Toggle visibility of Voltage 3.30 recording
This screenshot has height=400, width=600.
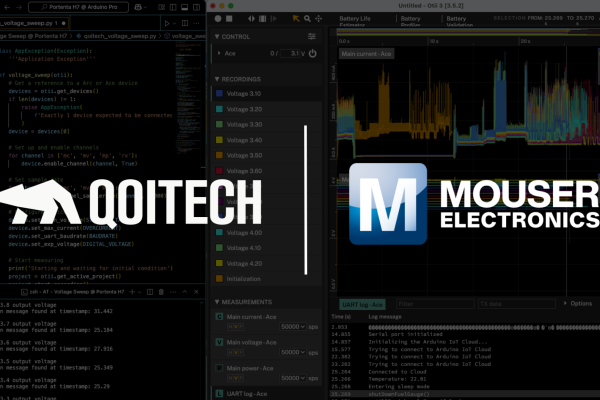[219, 124]
